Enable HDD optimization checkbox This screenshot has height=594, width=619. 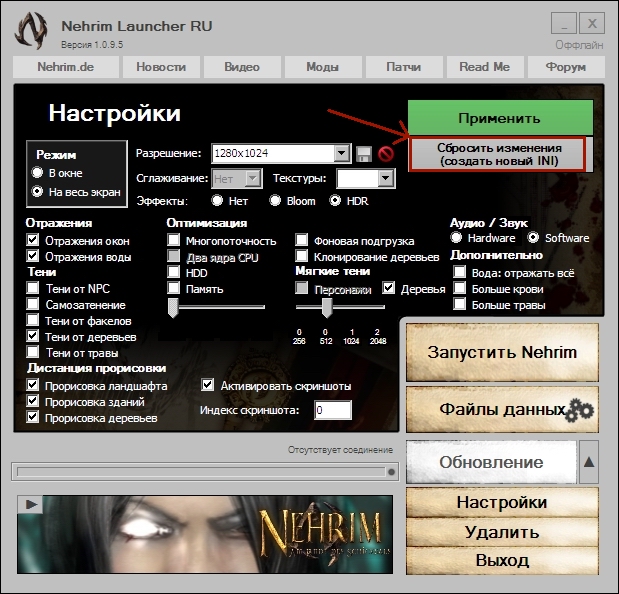click(x=173, y=272)
